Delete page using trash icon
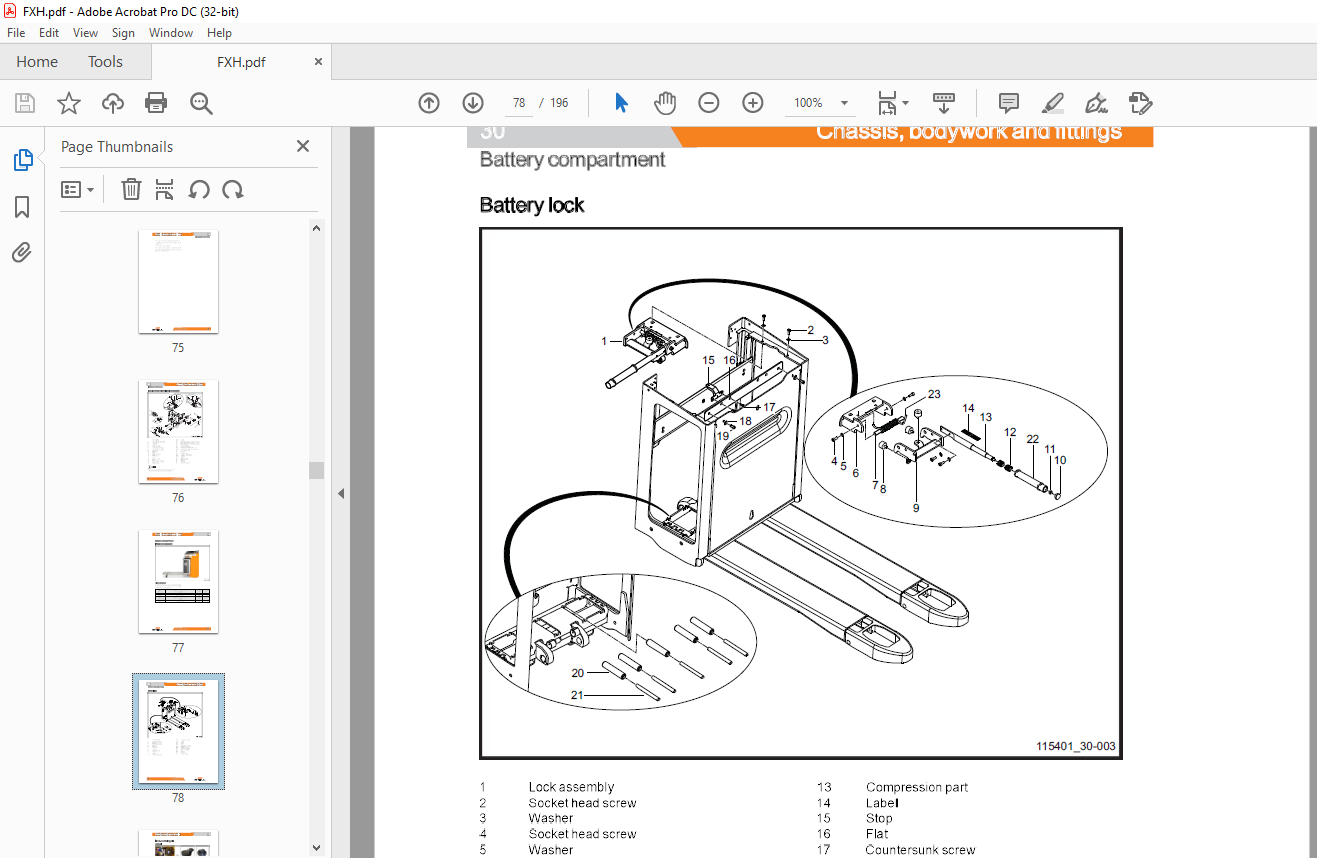Screen dimensions: 1317x858 (131, 190)
